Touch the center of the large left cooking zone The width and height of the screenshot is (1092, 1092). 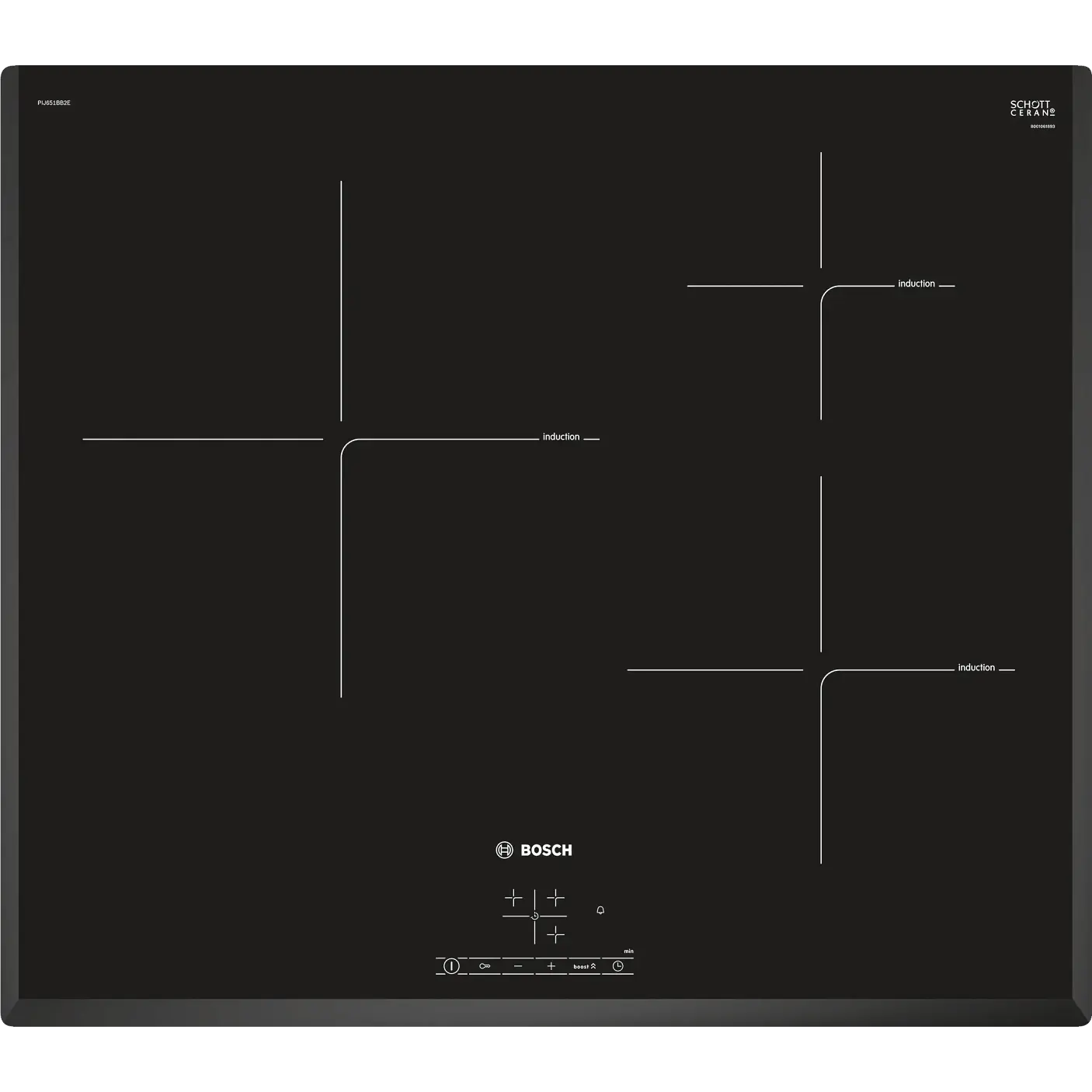[341, 439]
